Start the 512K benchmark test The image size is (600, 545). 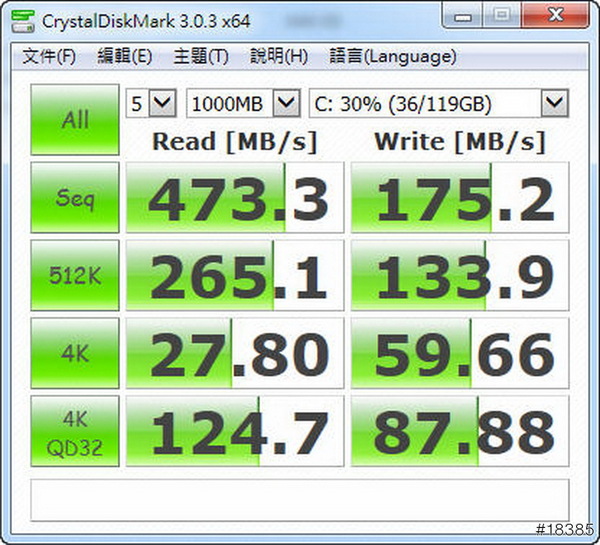coord(75,275)
